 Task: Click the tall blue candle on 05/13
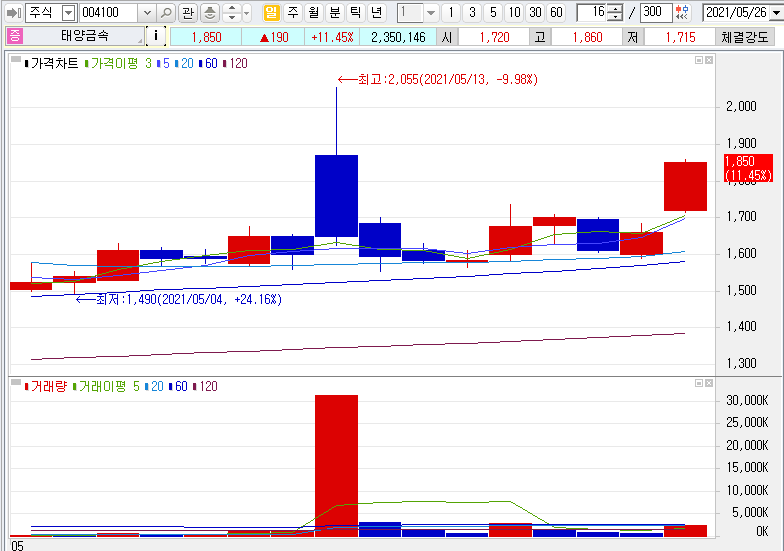[336, 196]
